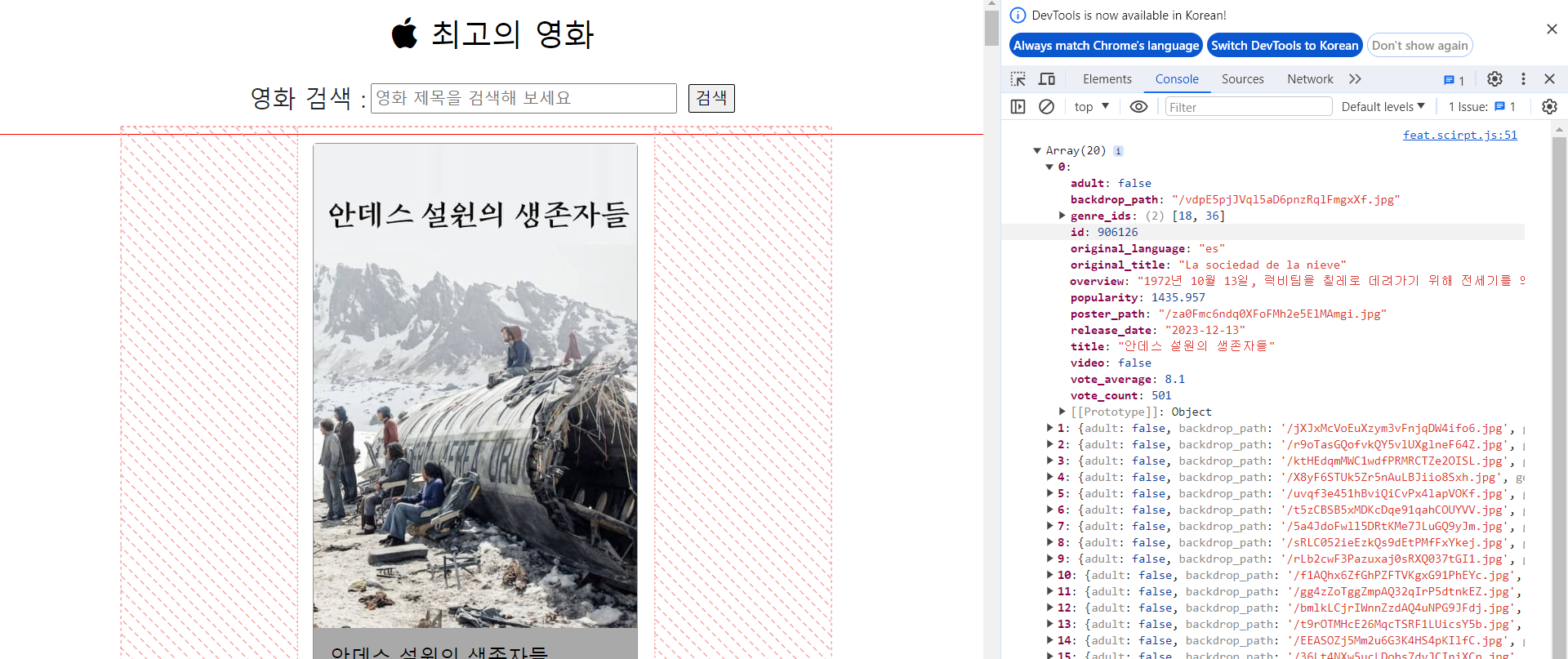Image resolution: width=1568 pixels, height=659 pixels.
Task: Click the 검색 search button
Action: [x=711, y=98]
